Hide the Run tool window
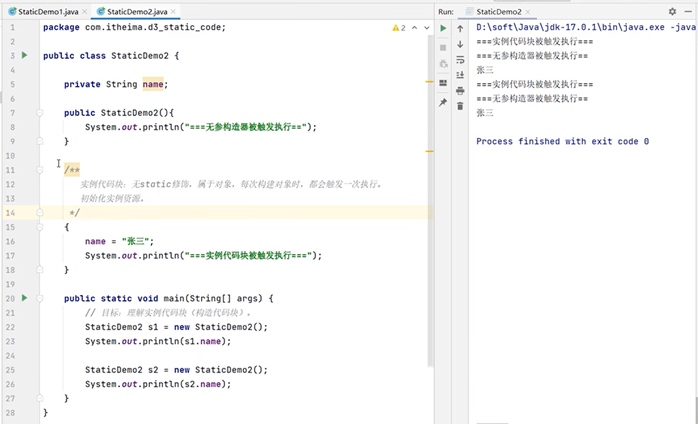Viewport: 698px width, 424px height. click(688, 12)
